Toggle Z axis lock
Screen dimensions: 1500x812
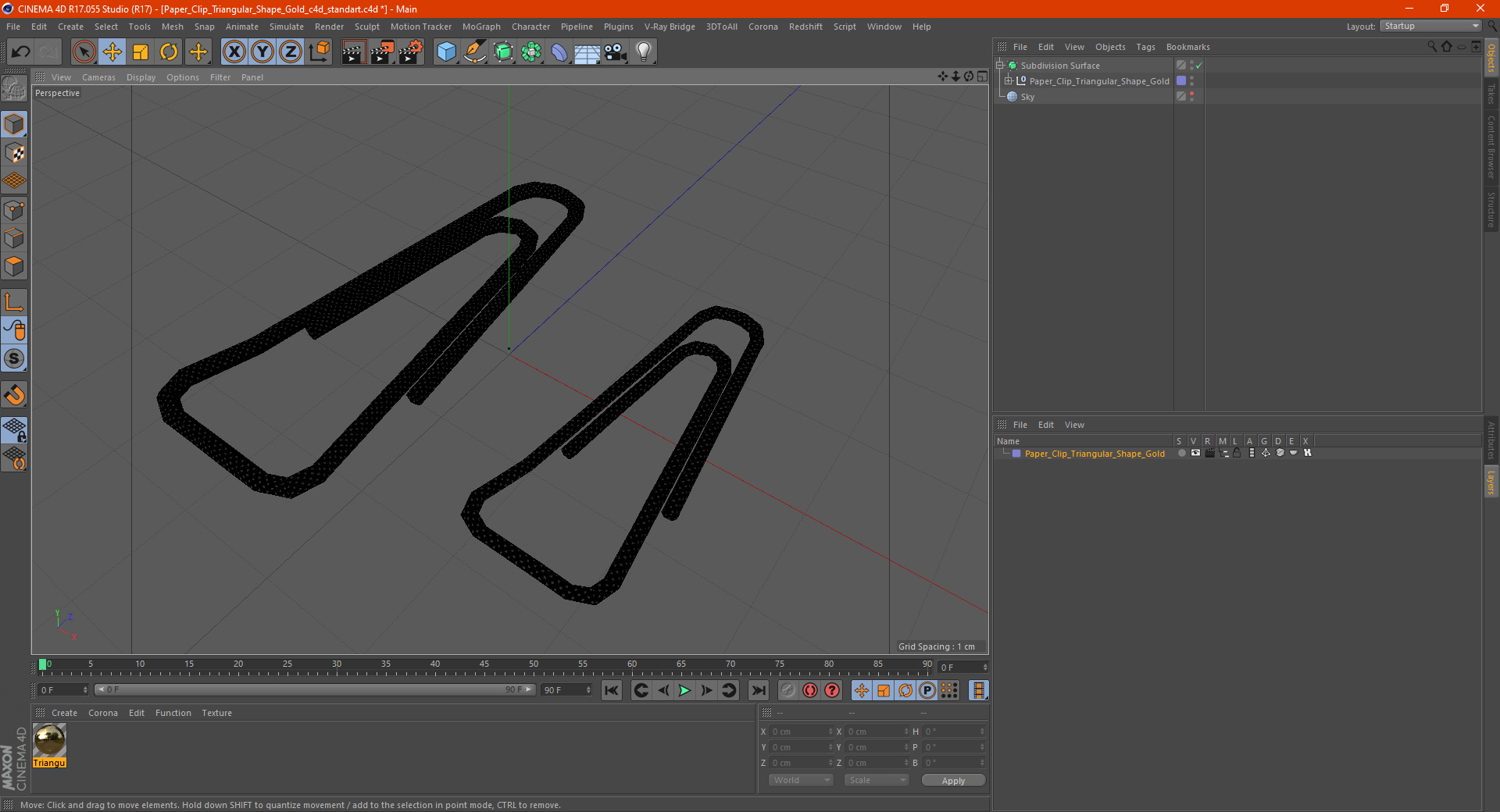click(291, 52)
